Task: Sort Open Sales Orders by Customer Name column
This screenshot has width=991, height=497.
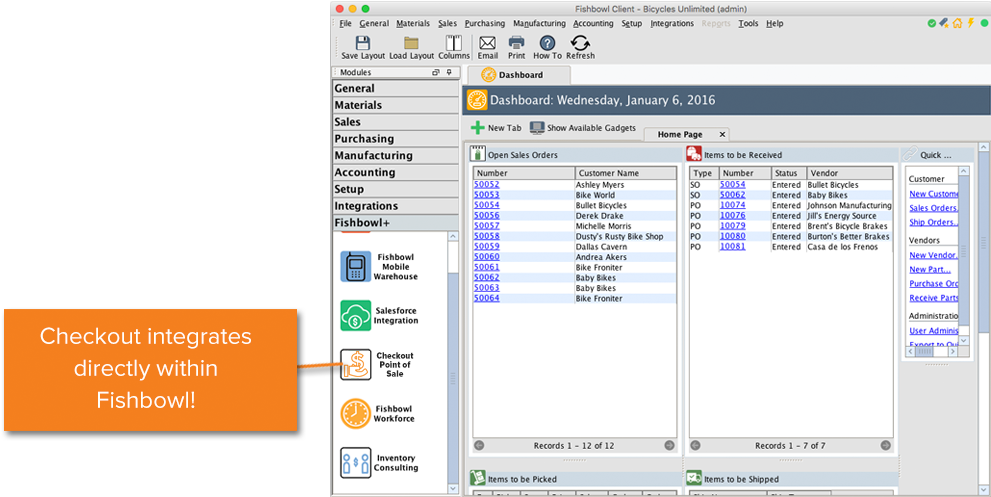Action: pyautogui.click(x=626, y=173)
